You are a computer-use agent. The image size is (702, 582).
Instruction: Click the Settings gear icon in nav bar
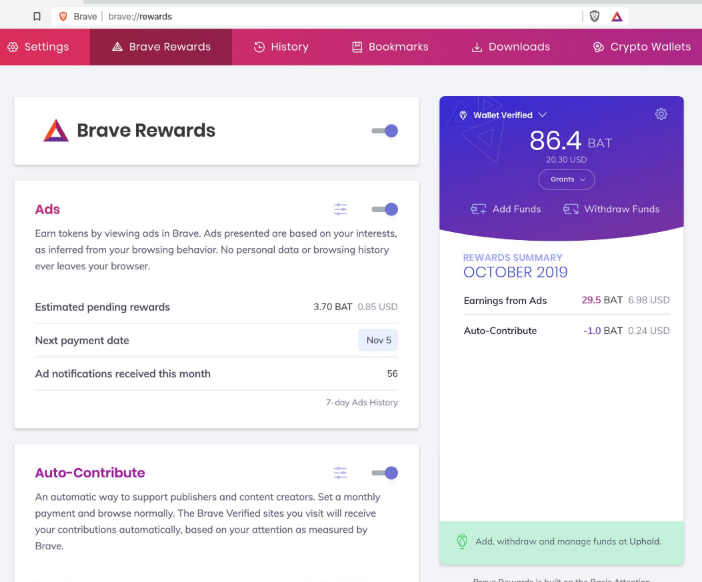tap(13, 47)
